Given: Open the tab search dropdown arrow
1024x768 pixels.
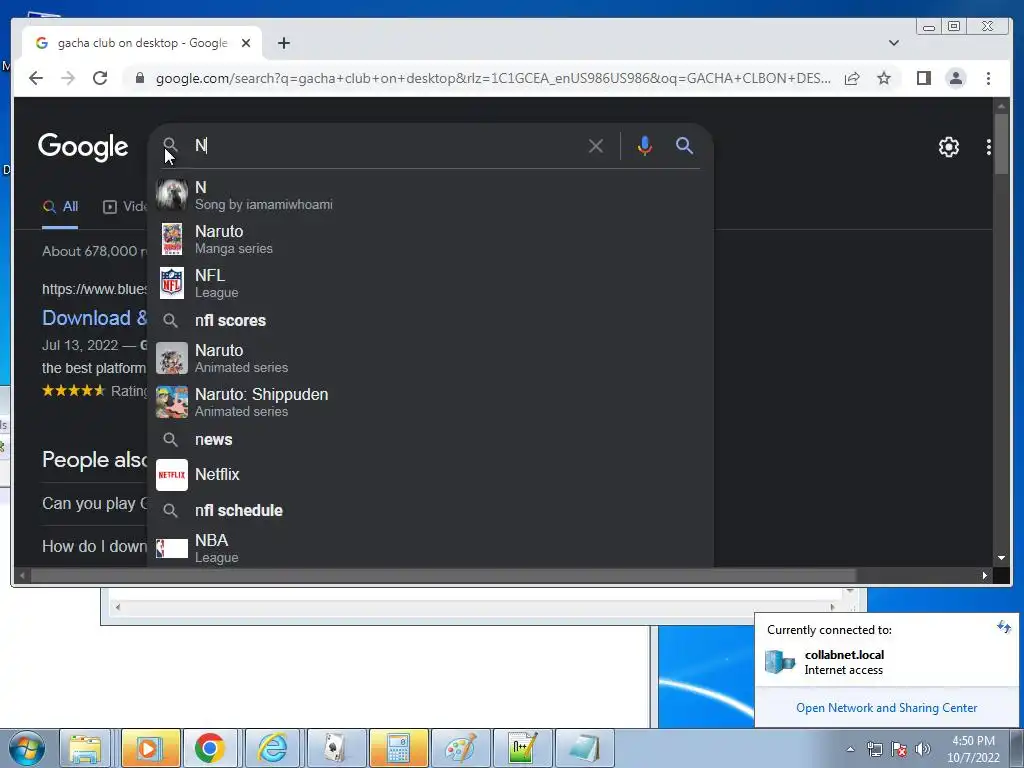Looking at the screenshot, I should (893, 43).
